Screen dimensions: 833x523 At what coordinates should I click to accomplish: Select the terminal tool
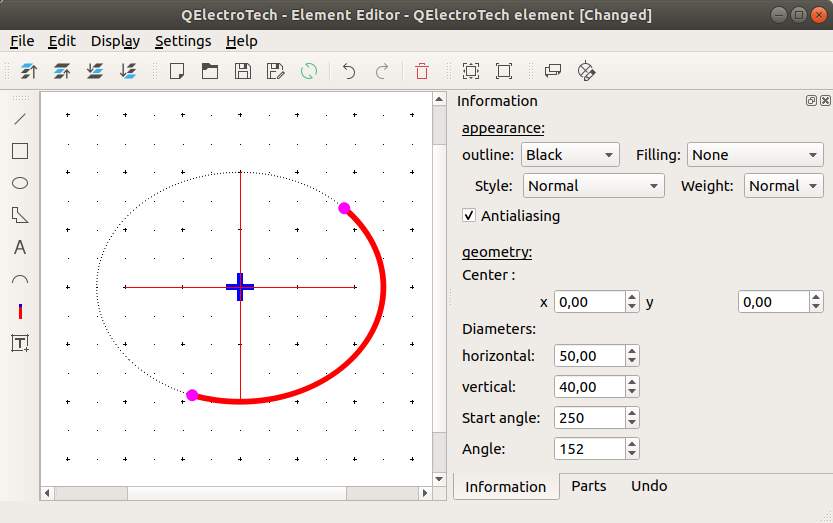20,311
